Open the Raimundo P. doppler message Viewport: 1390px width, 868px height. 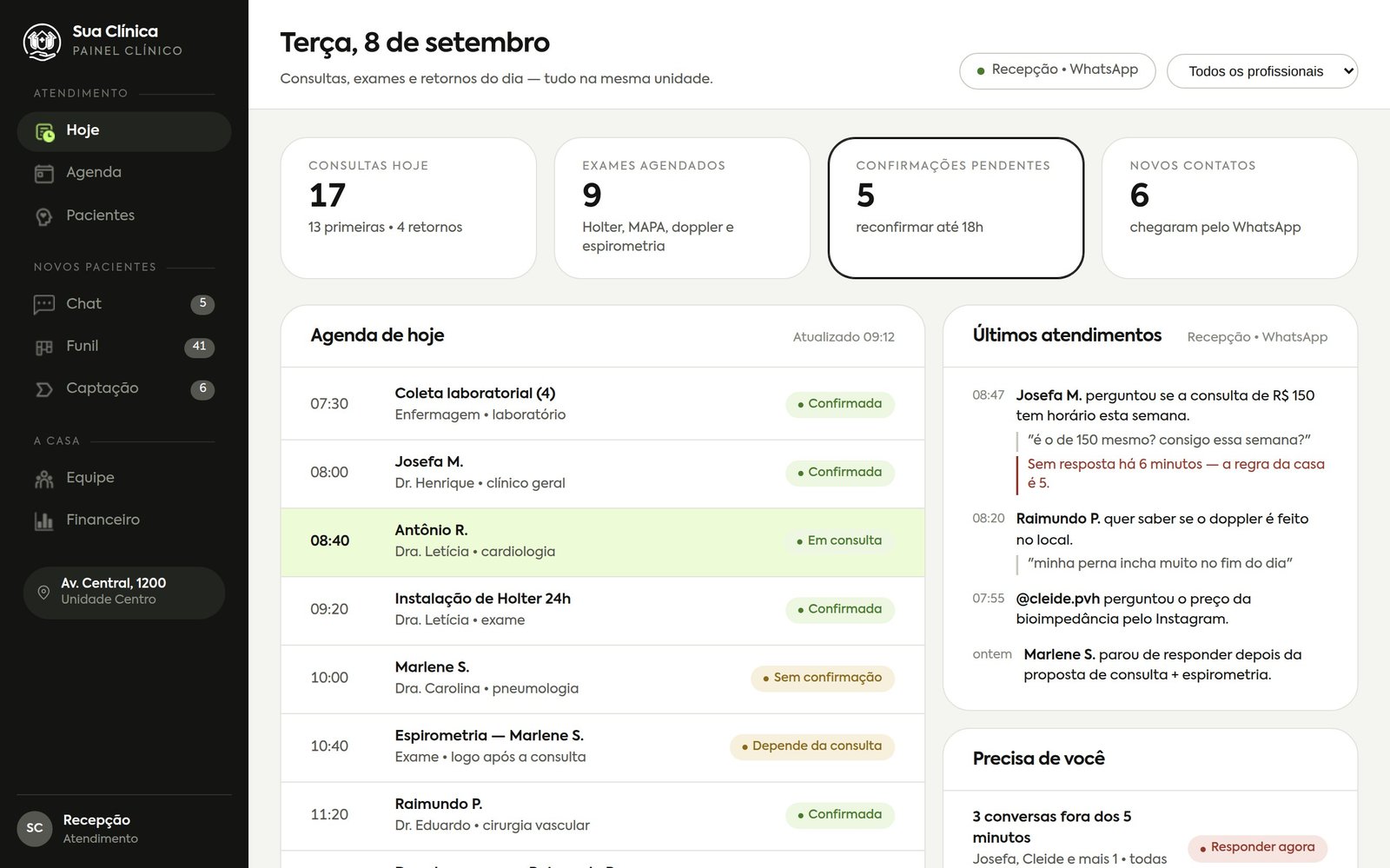coord(1149,540)
